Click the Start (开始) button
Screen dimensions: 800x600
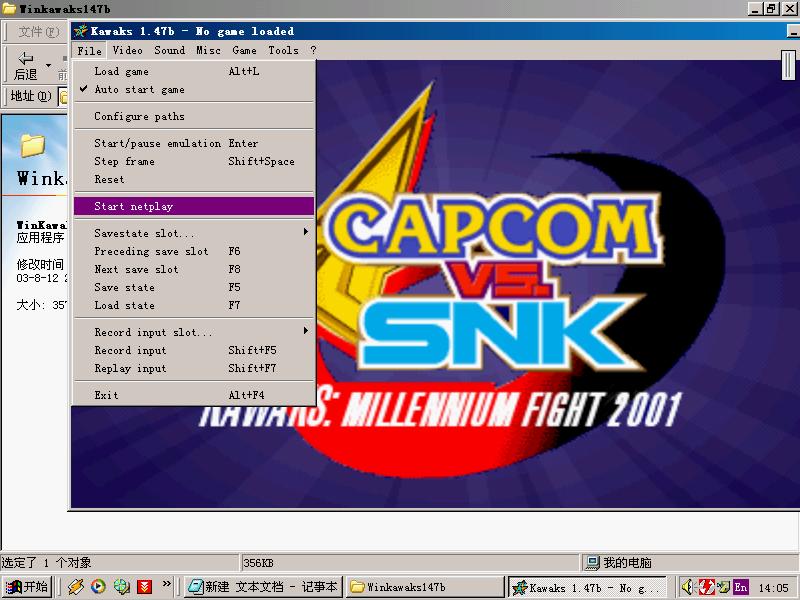pyautogui.click(x=28, y=587)
